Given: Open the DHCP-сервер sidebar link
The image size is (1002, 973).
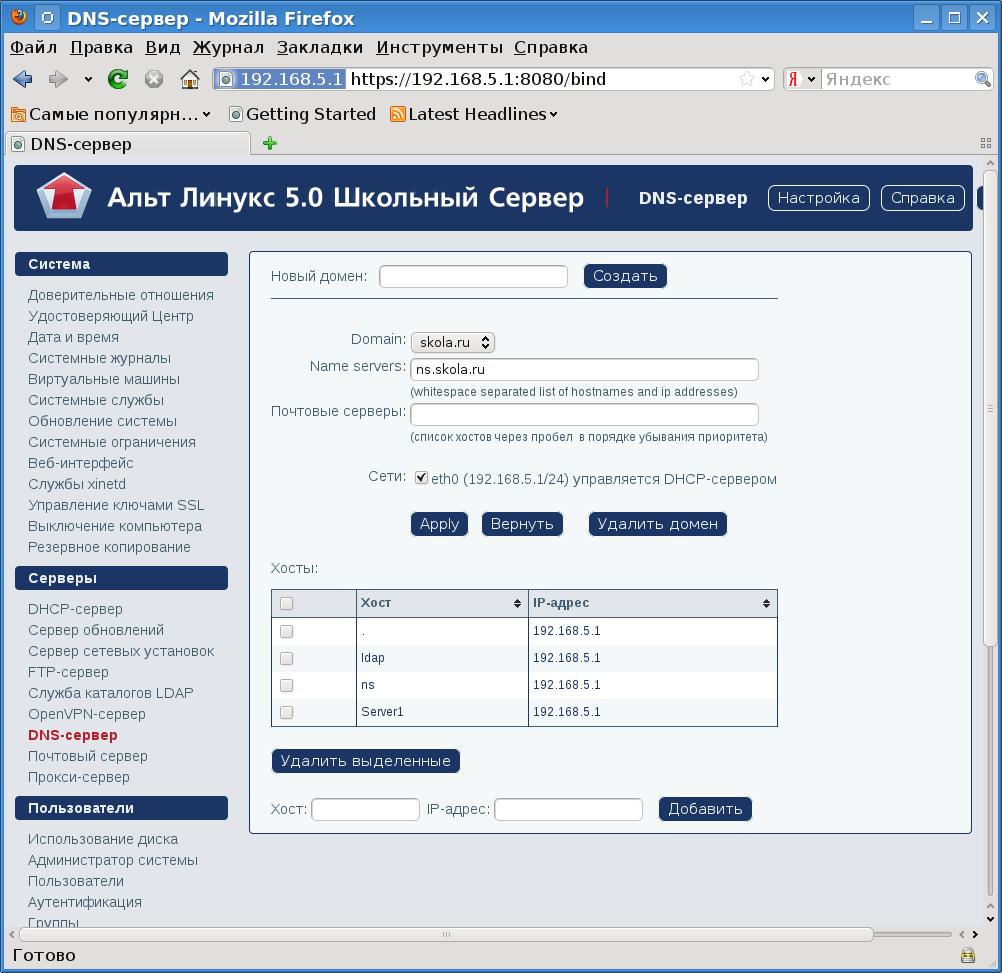Looking at the screenshot, I should [75, 609].
